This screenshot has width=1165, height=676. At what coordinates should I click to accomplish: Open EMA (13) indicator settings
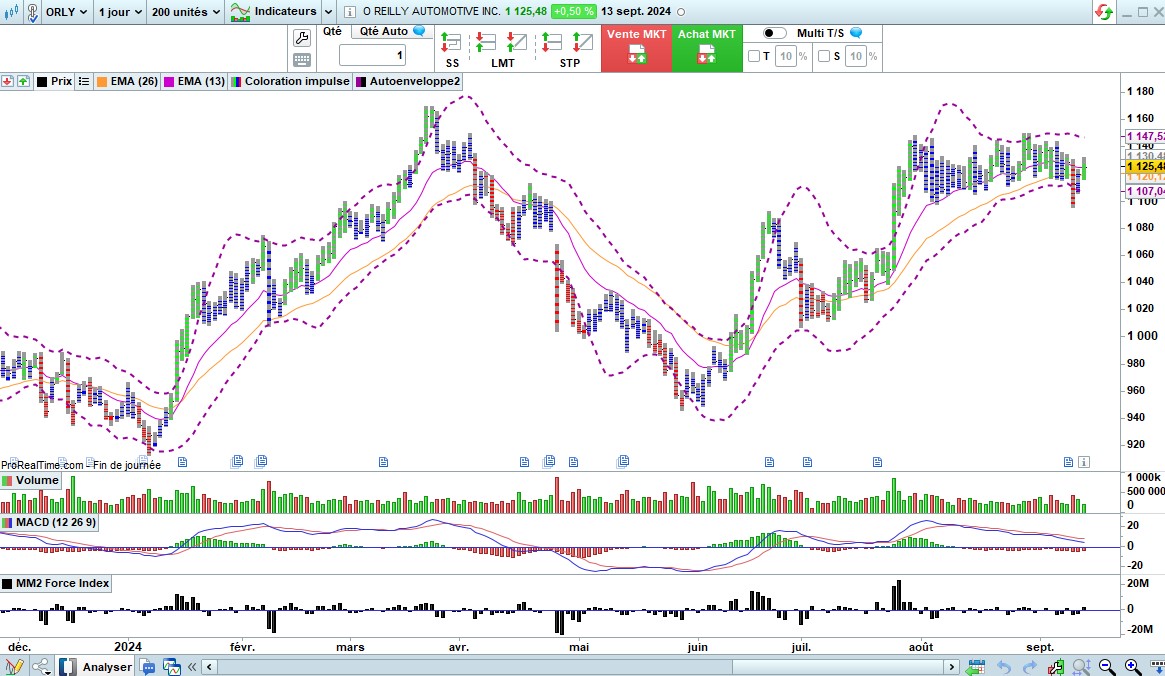(x=201, y=82)
